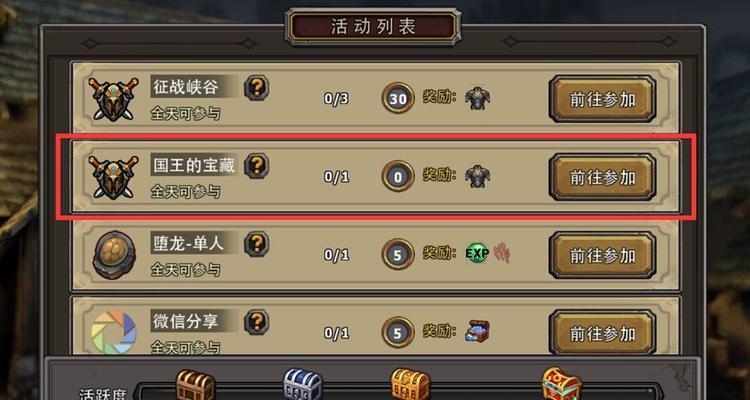View EXP reward icon for 堕龙-单人
This screenshot has width=750, height=400.
(x=477, y=253)
